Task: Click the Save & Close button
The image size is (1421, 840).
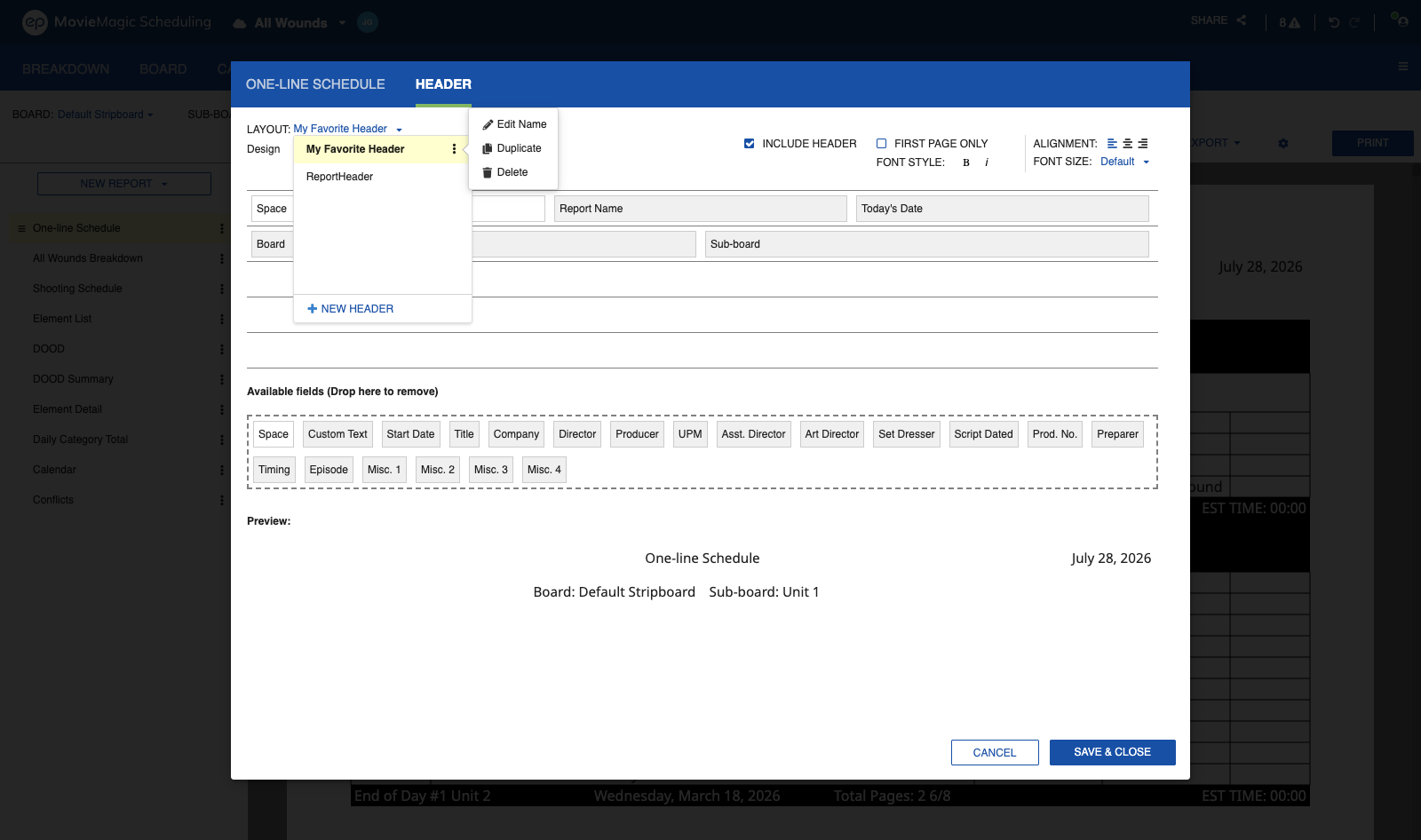Action: (1112, 752)
